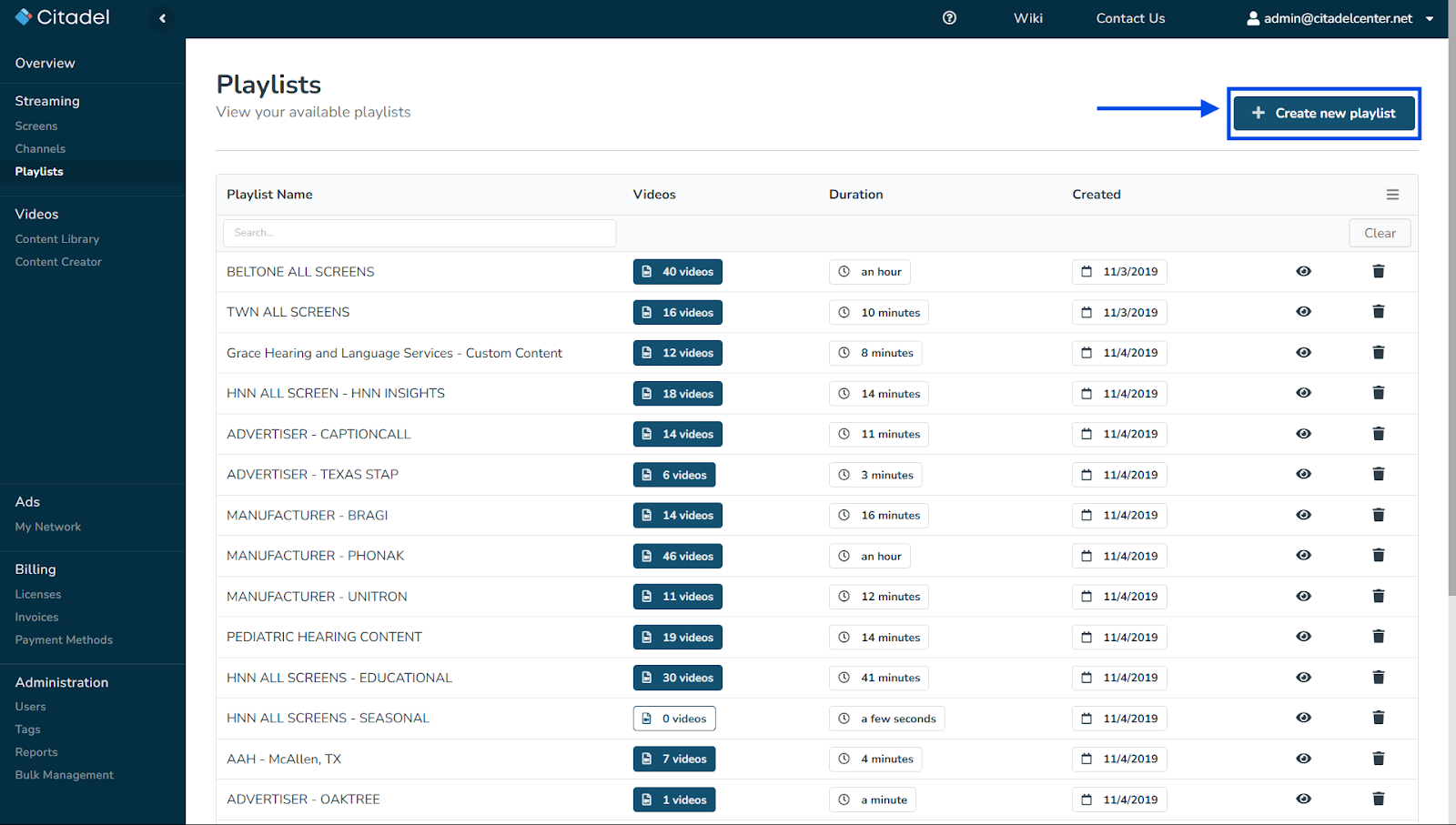
Task: Toggle eye icon for MANUFACTURER - UNITRON
Action: 1304,596
